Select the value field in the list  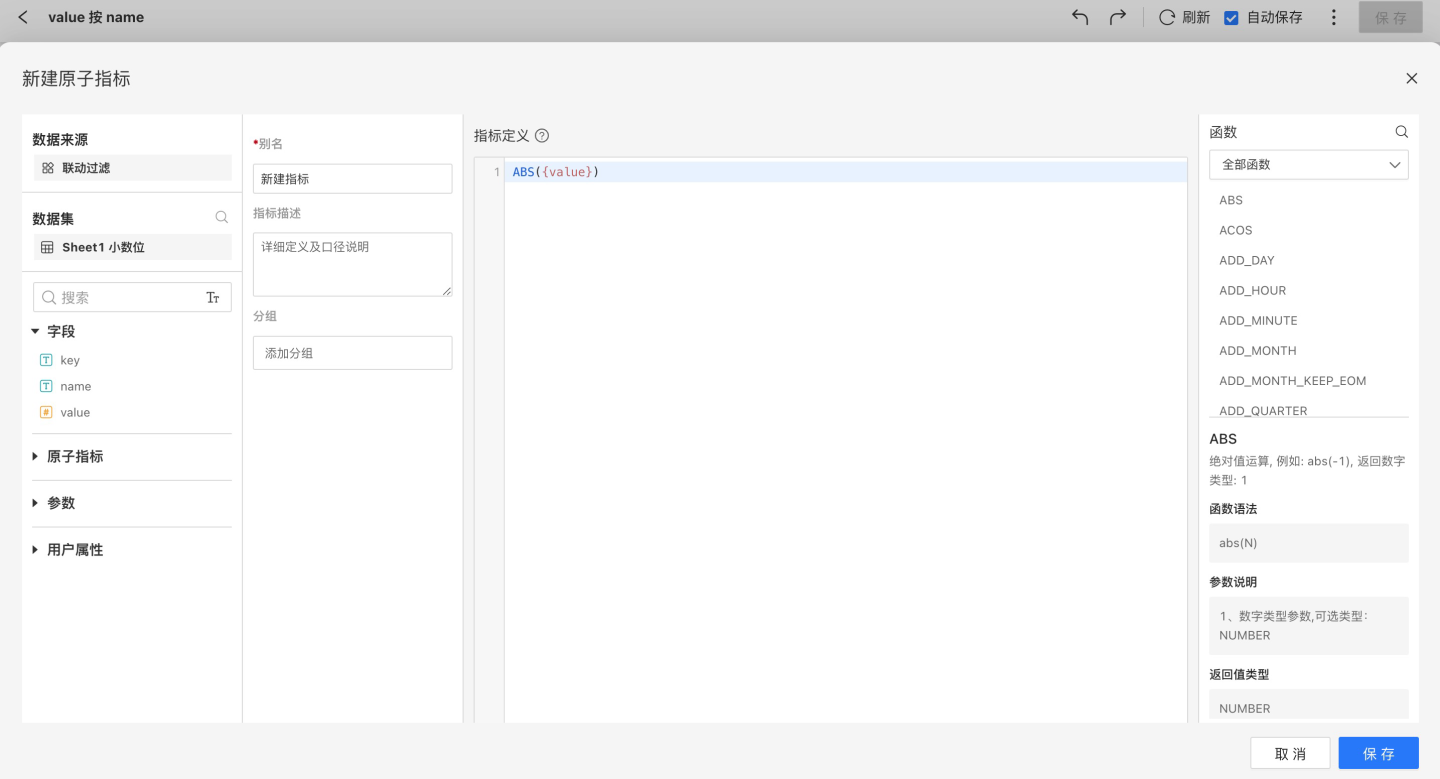pyautogui.click(x=75, y=412)
